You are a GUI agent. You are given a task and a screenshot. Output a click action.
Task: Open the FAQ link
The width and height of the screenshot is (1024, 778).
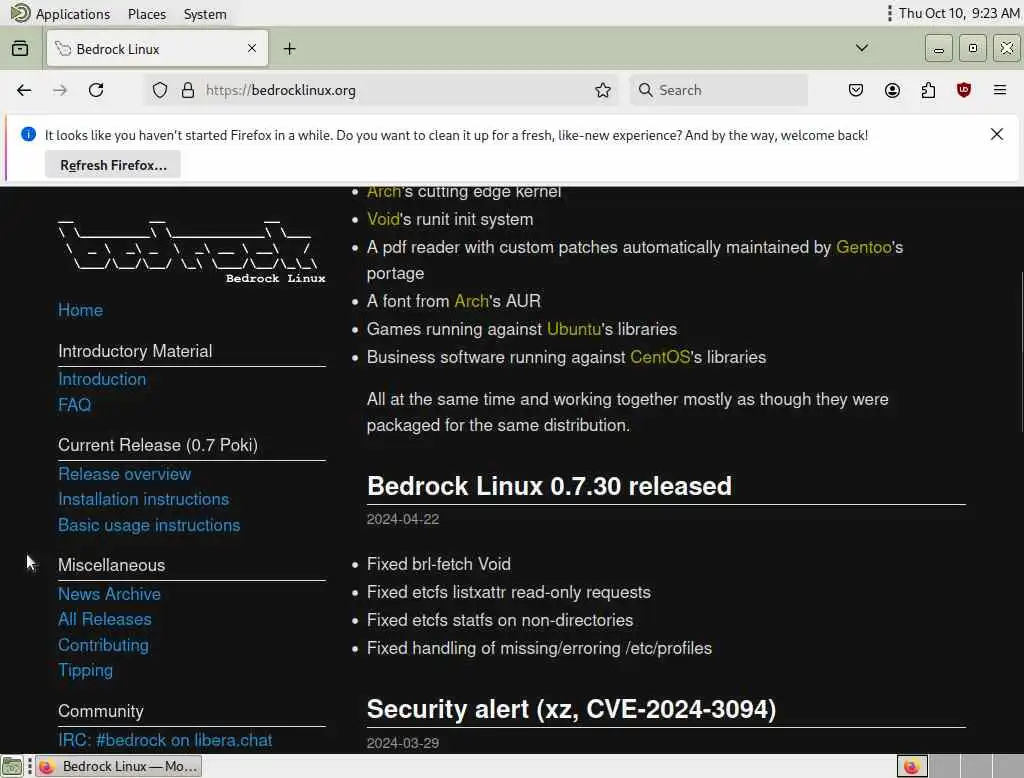click(x=74, y=404)
